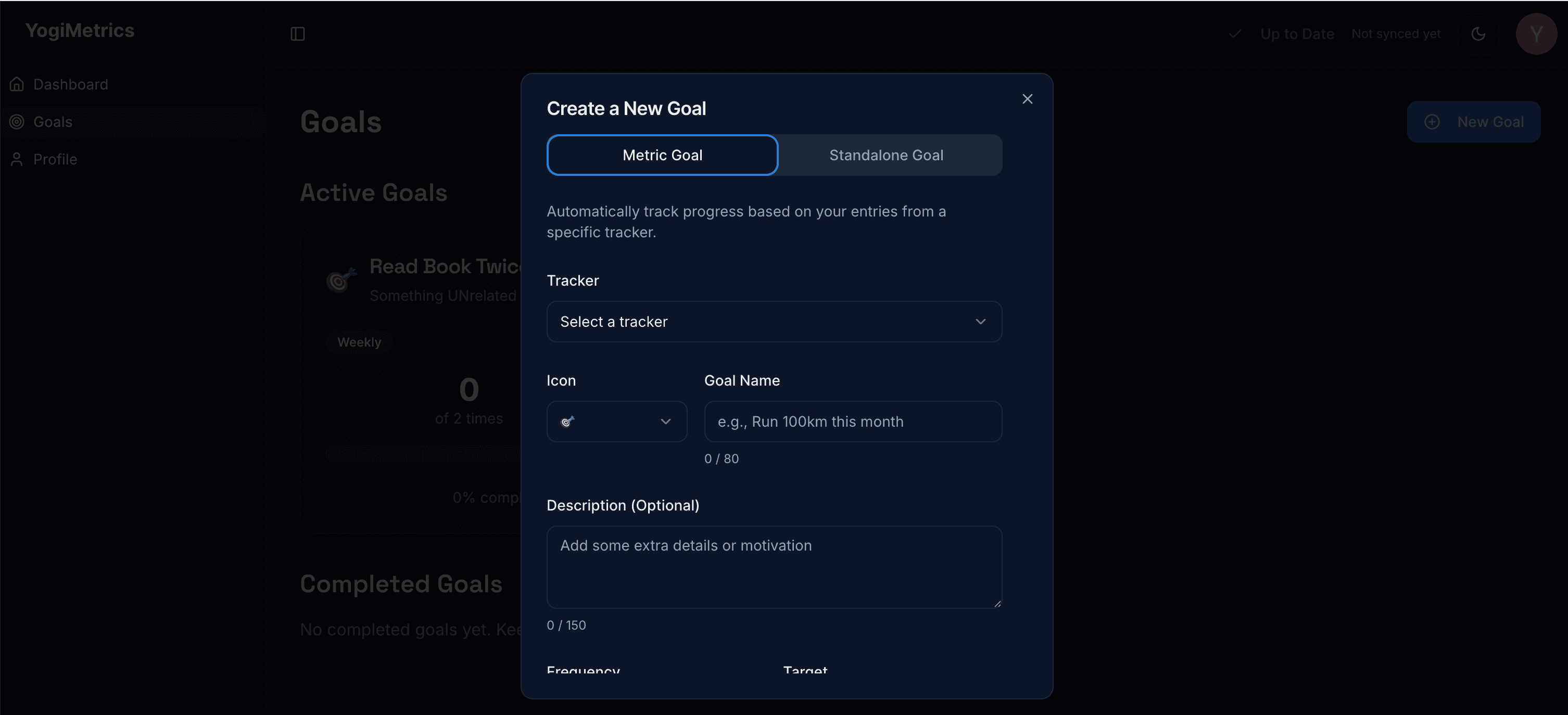The image size is (1568, 715).
Task: Expand the tracker chevron in the modal
Action: click(980, 321)
